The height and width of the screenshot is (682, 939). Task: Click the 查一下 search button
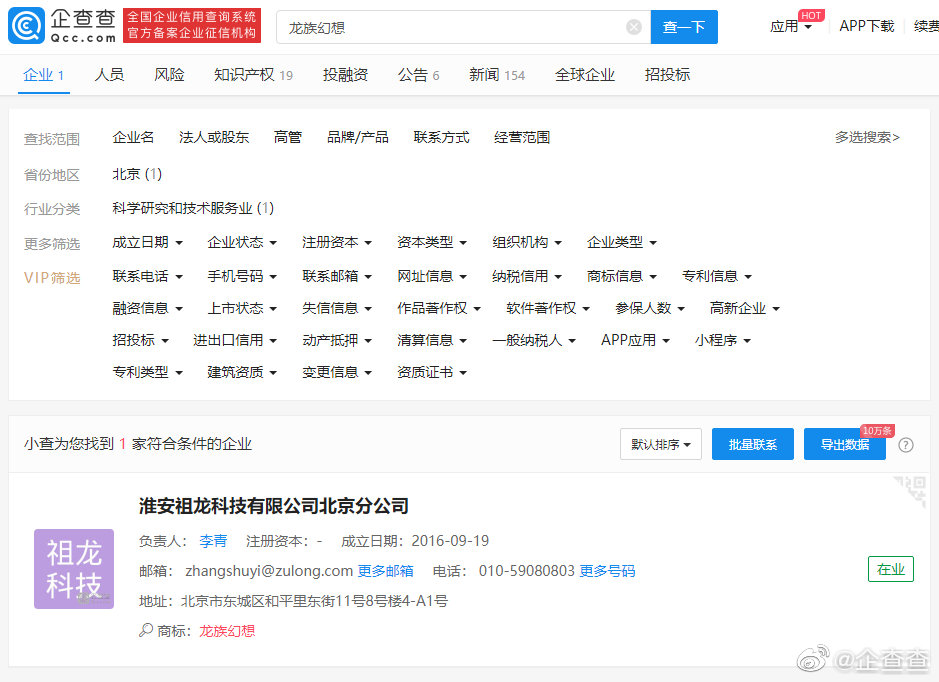coord(684,27)
